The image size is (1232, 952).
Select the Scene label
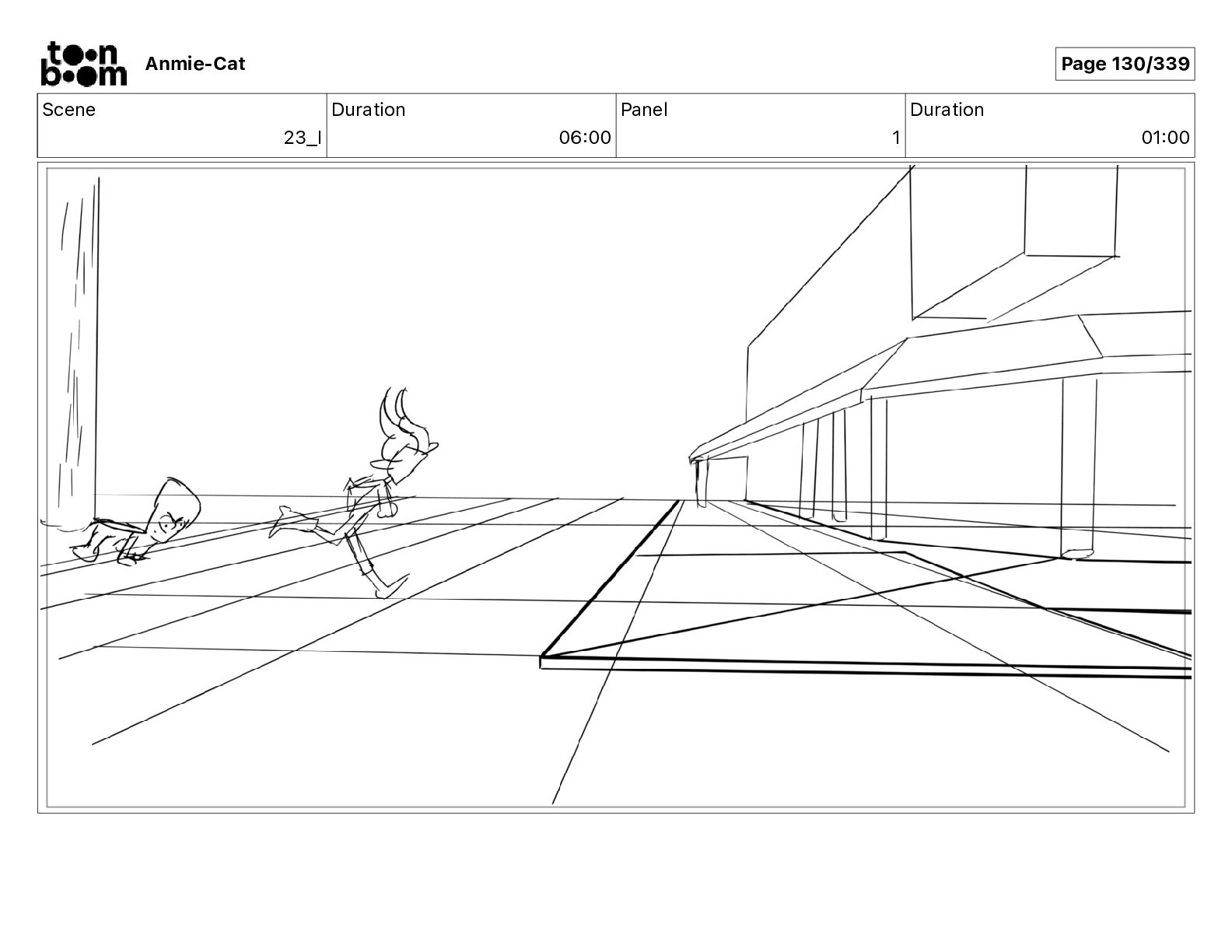coord(69,110)
